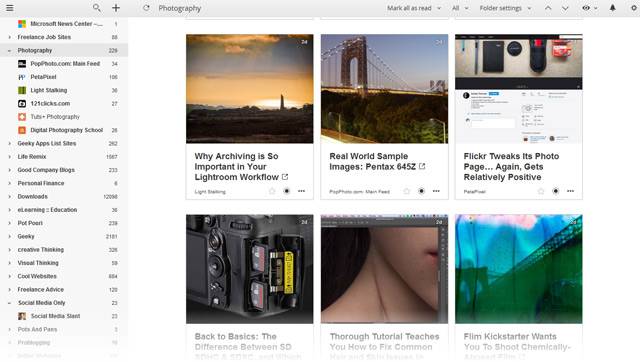Click the sunset lighthouse thumbnail
Image resolution: width=640 pixels, height=362 pixels.
pyautogui.click(x=250, y=89)
